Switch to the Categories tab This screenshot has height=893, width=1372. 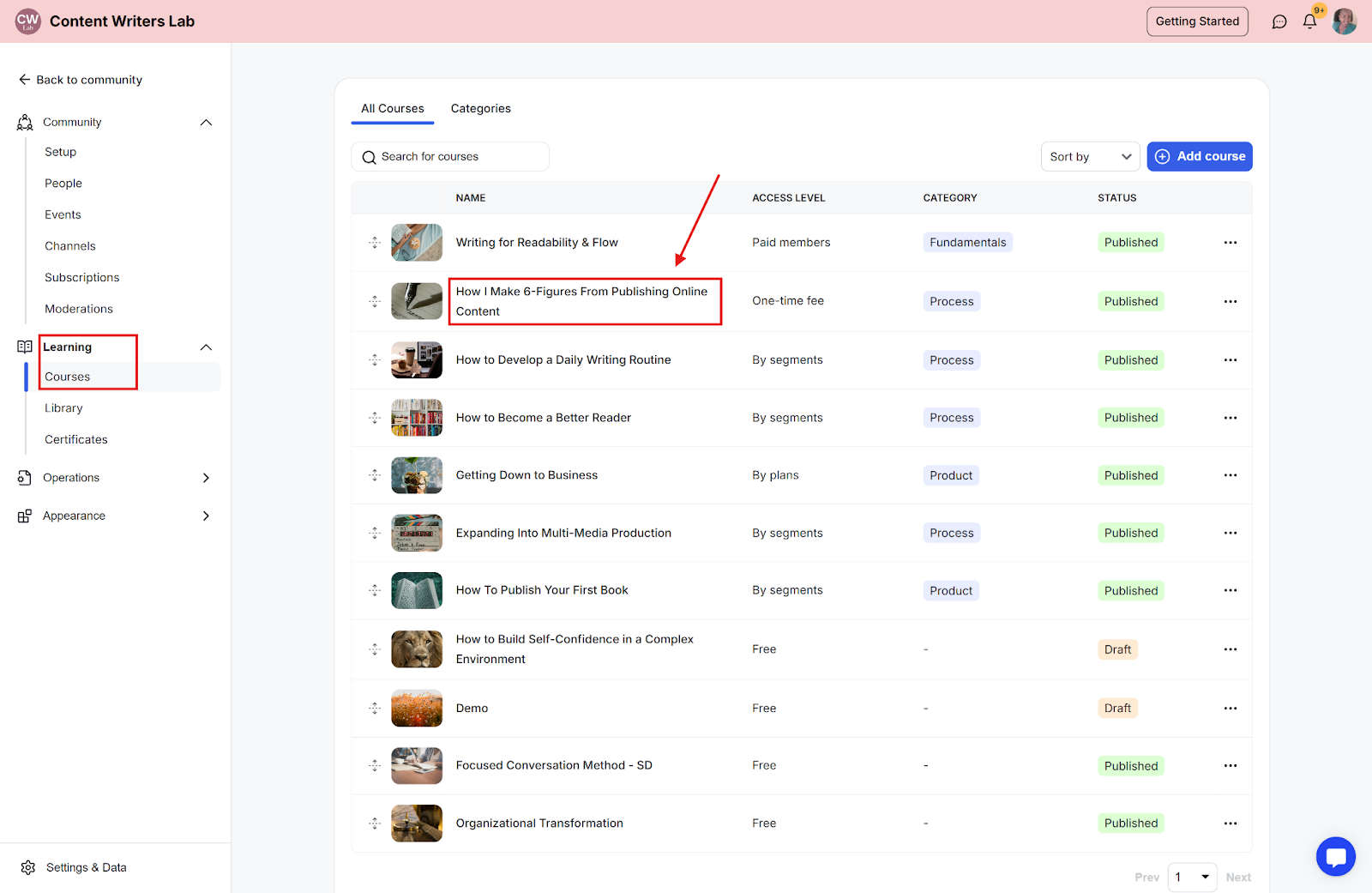pos(480,109)
